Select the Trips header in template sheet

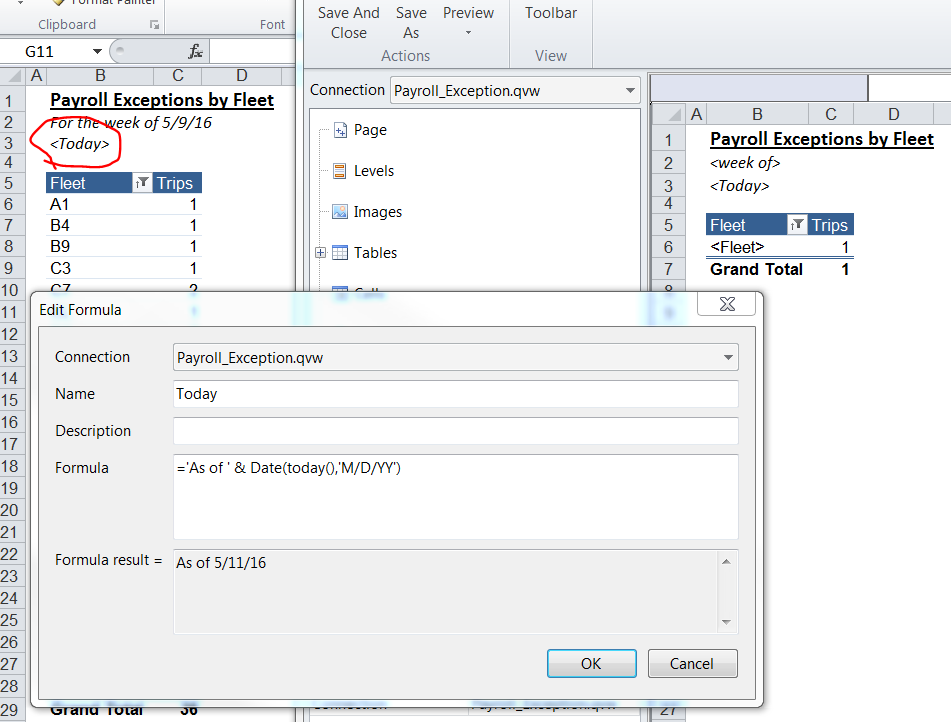pos(830,224)
